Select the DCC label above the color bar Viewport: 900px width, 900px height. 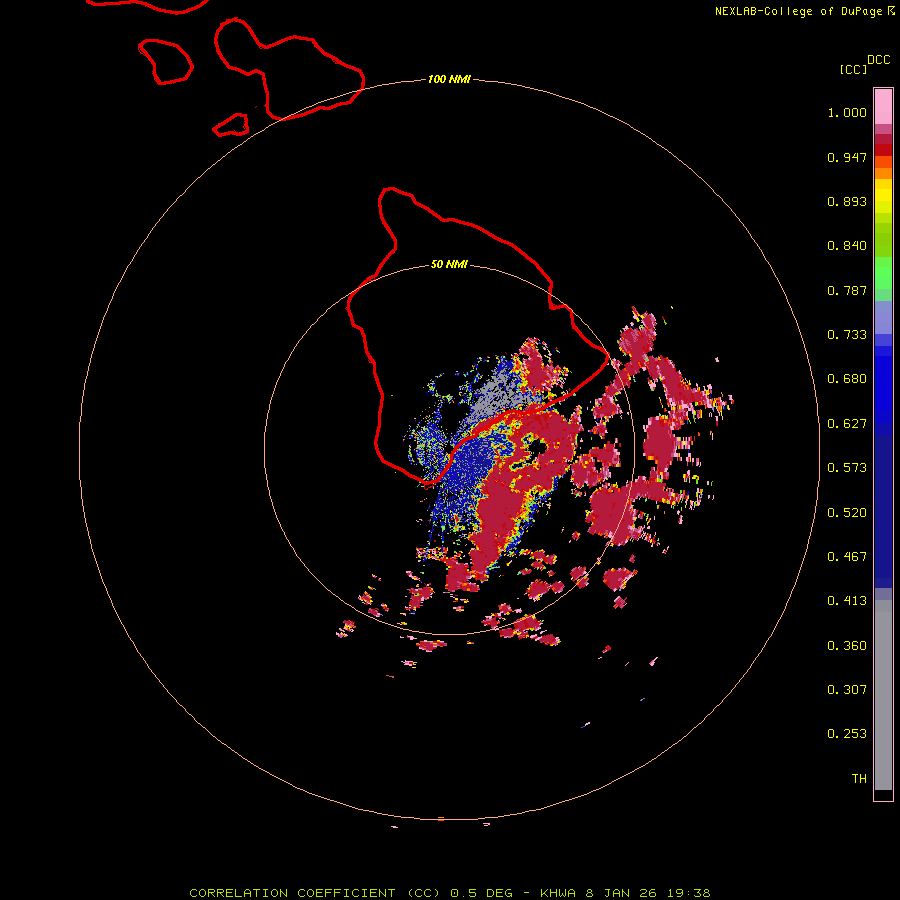[x=878, y=60]
